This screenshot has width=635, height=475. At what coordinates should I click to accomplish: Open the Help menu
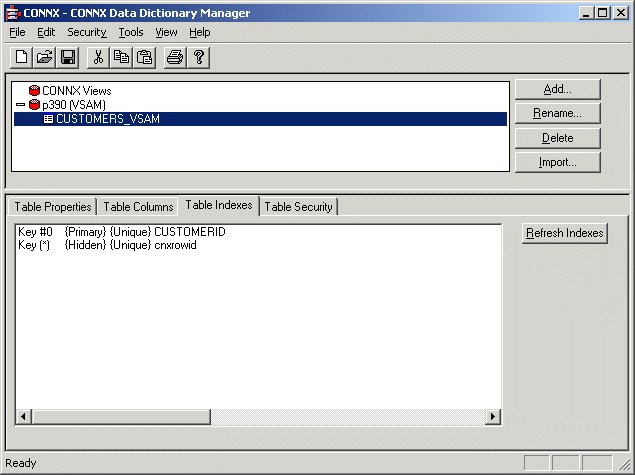tap(200, 32)
